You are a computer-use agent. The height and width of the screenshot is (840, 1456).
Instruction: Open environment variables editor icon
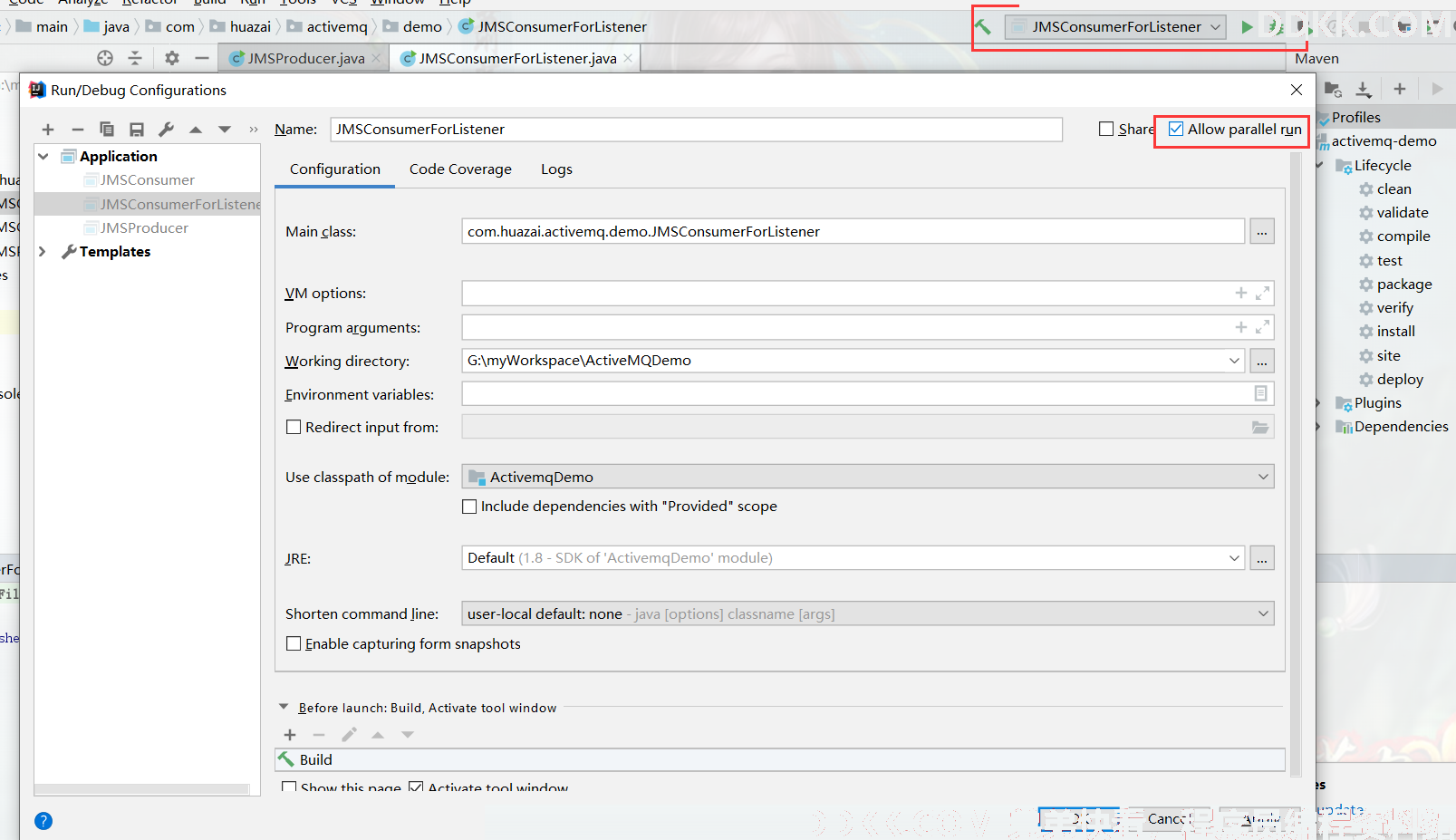click(1260, 393)
